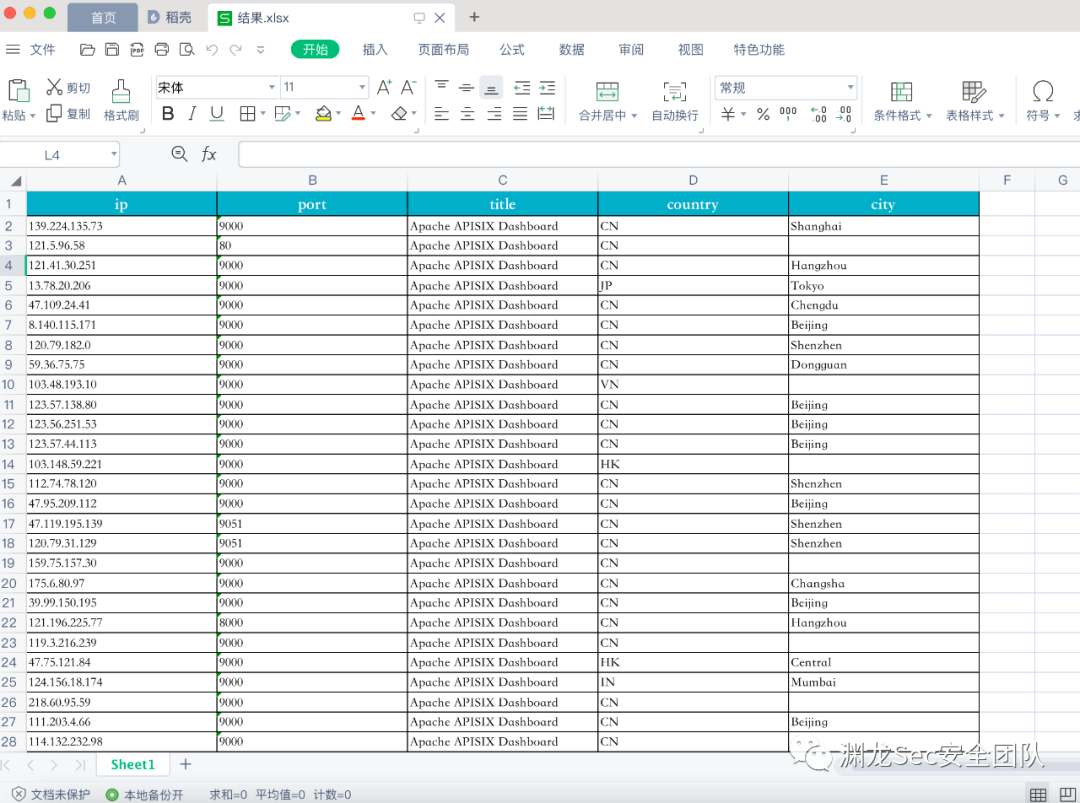Go to the 首页 home tab
The image size is (1080, 803).
coord(103,18)
